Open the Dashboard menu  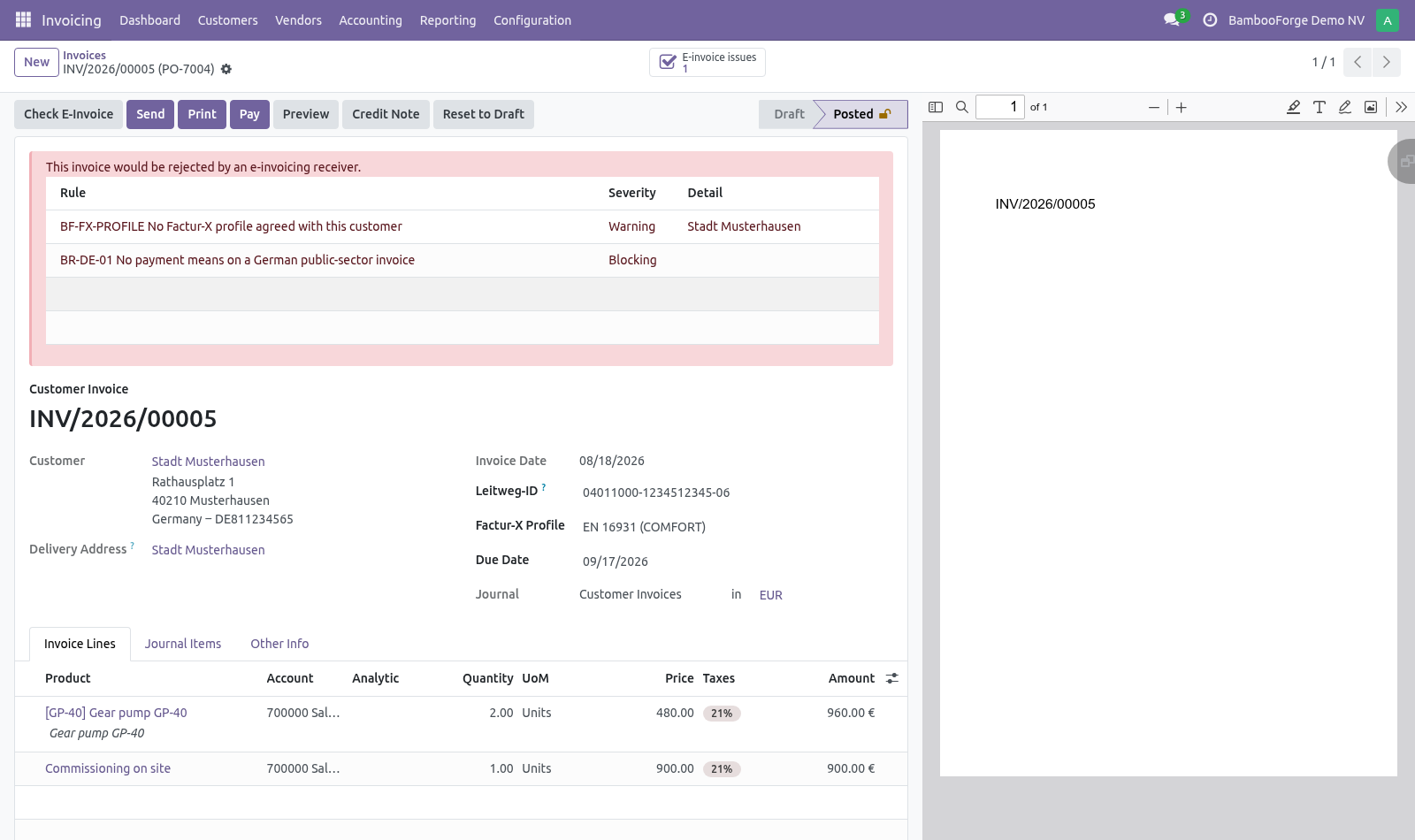[150, 19]
